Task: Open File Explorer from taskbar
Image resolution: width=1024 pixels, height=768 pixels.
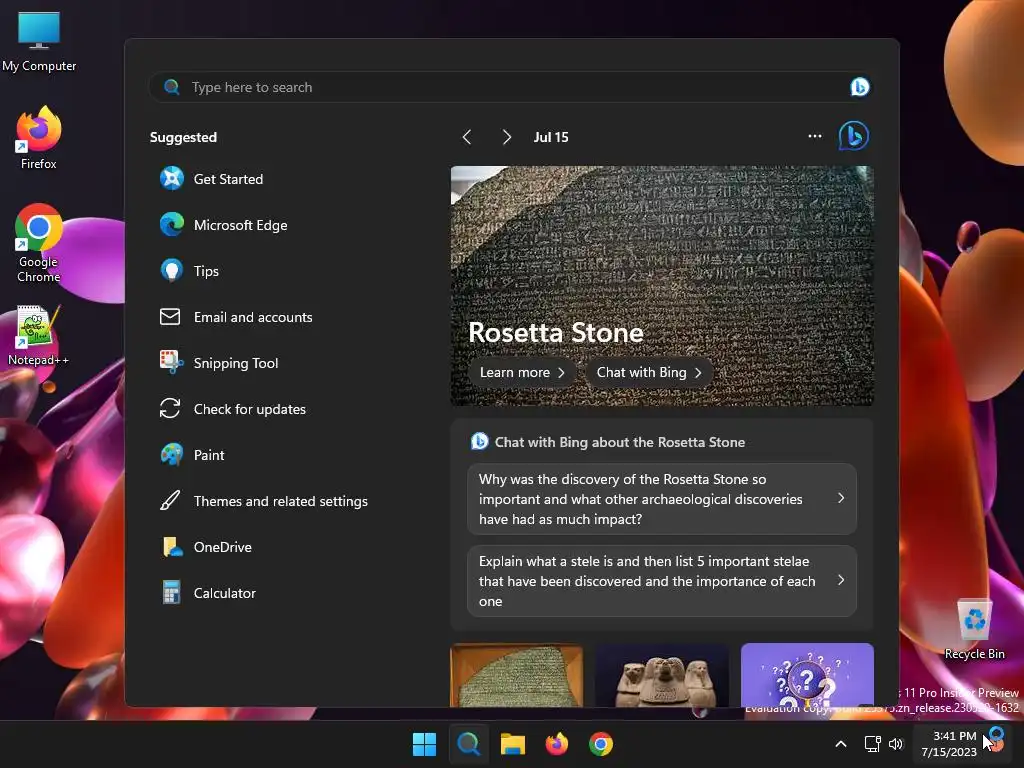Action: tap(513, 744)
